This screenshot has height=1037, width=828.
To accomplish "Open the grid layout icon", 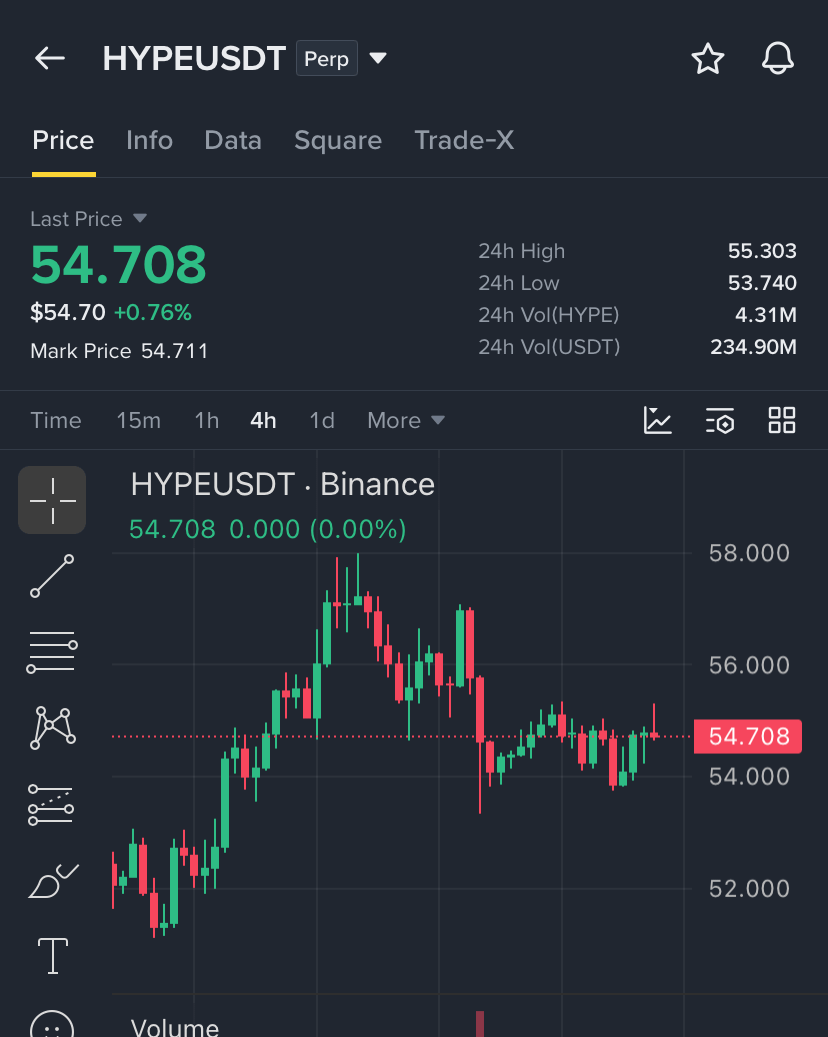I will coord(782,421).
